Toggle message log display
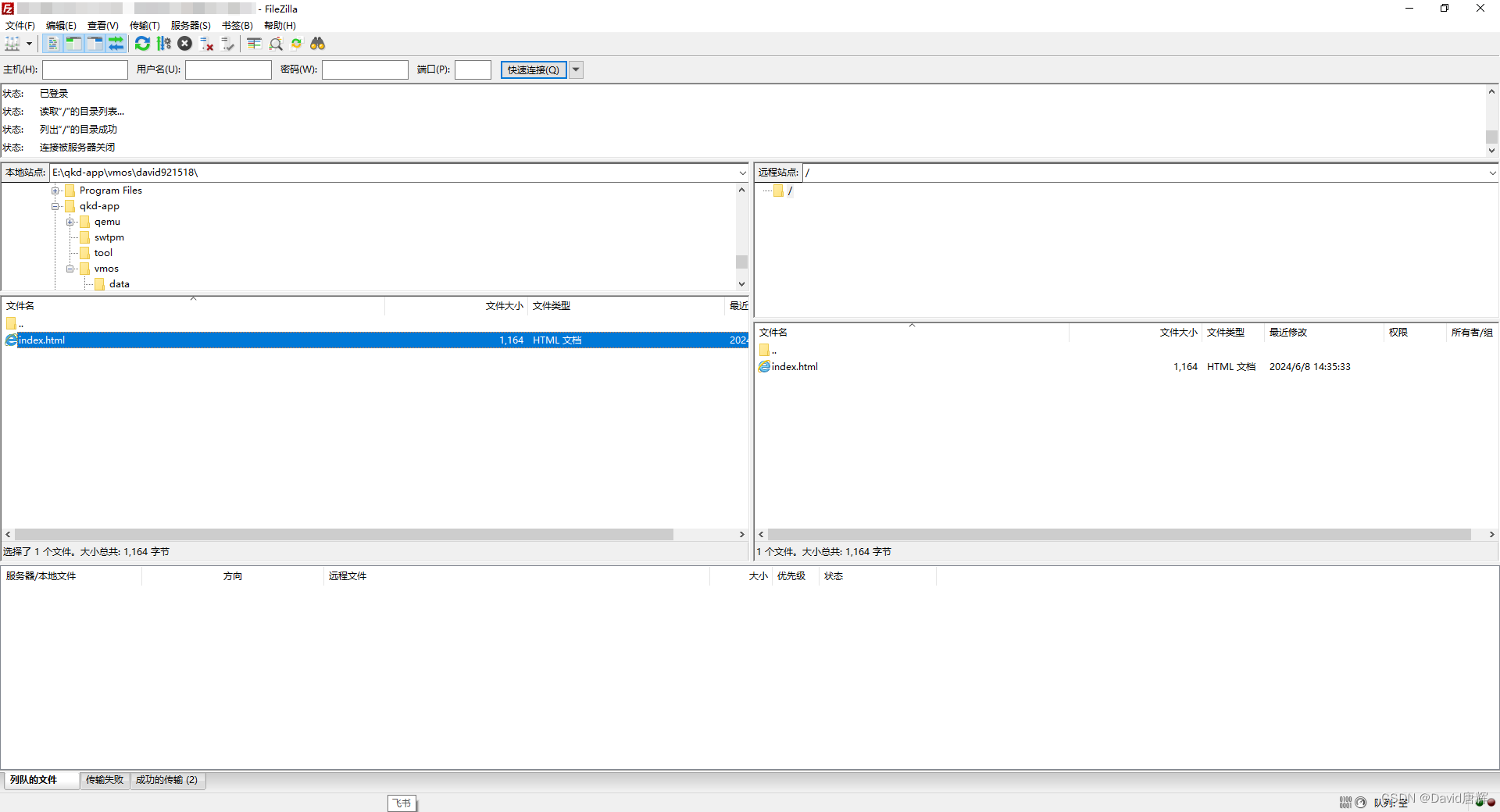The image size is (1500, 812). pyautogui.click(x=52, y=44)
